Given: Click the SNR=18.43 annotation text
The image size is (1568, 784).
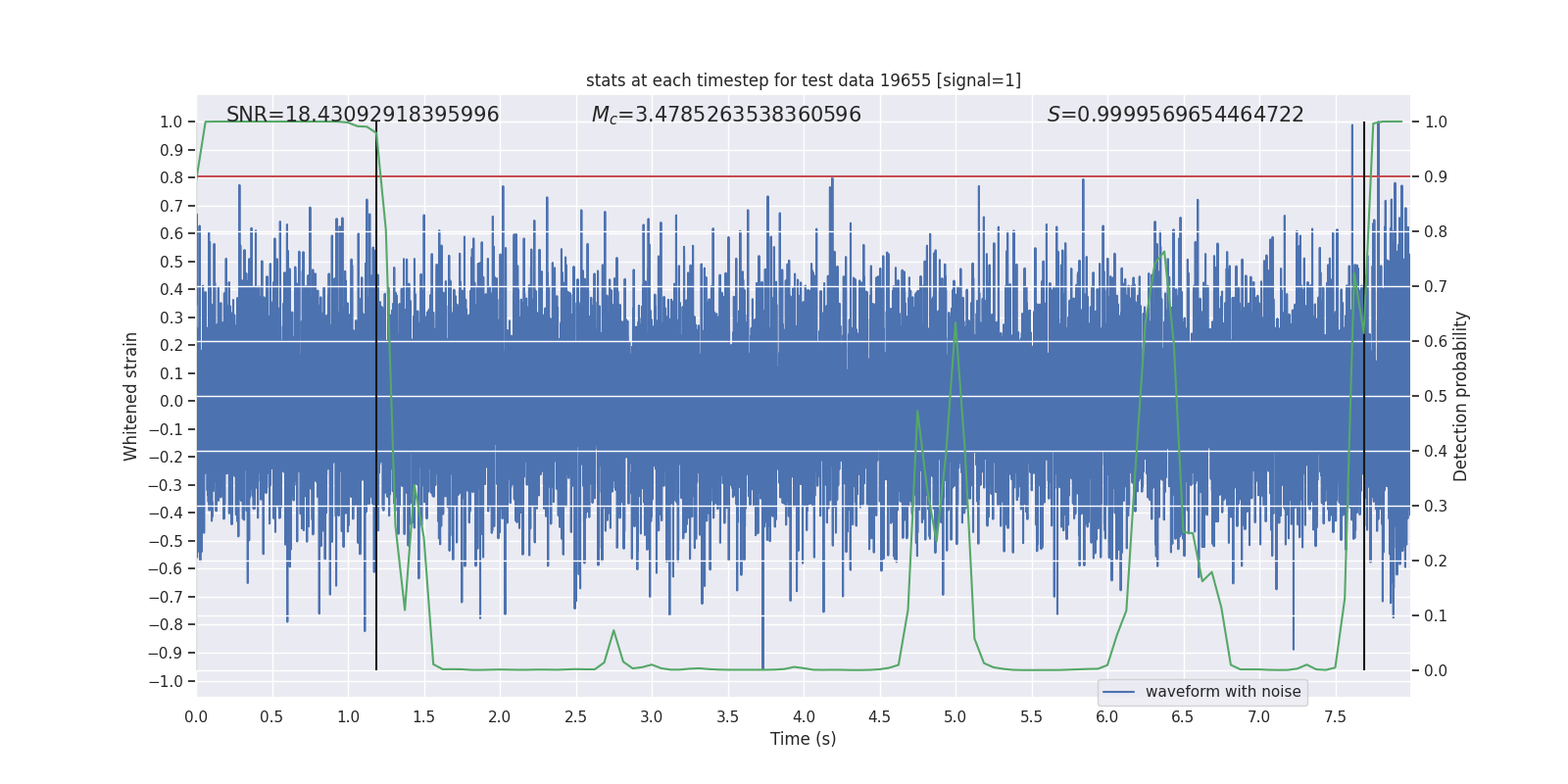Looking at the screenshot, I should coord(363,115).
